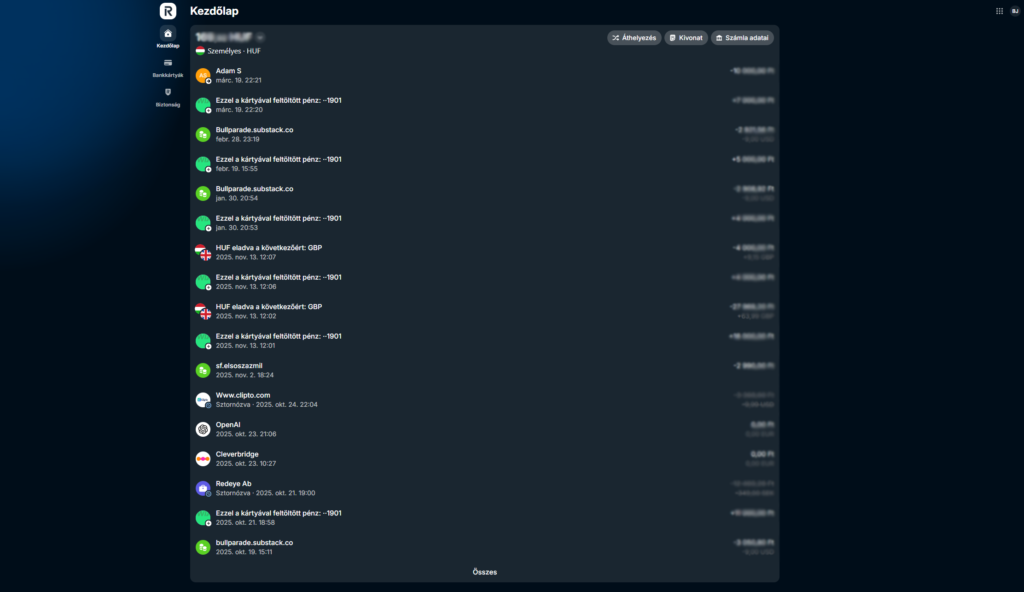Click the Cleverbridge logo icon
This screenshot has height=592, width=1024.
(x=203, y=459)
